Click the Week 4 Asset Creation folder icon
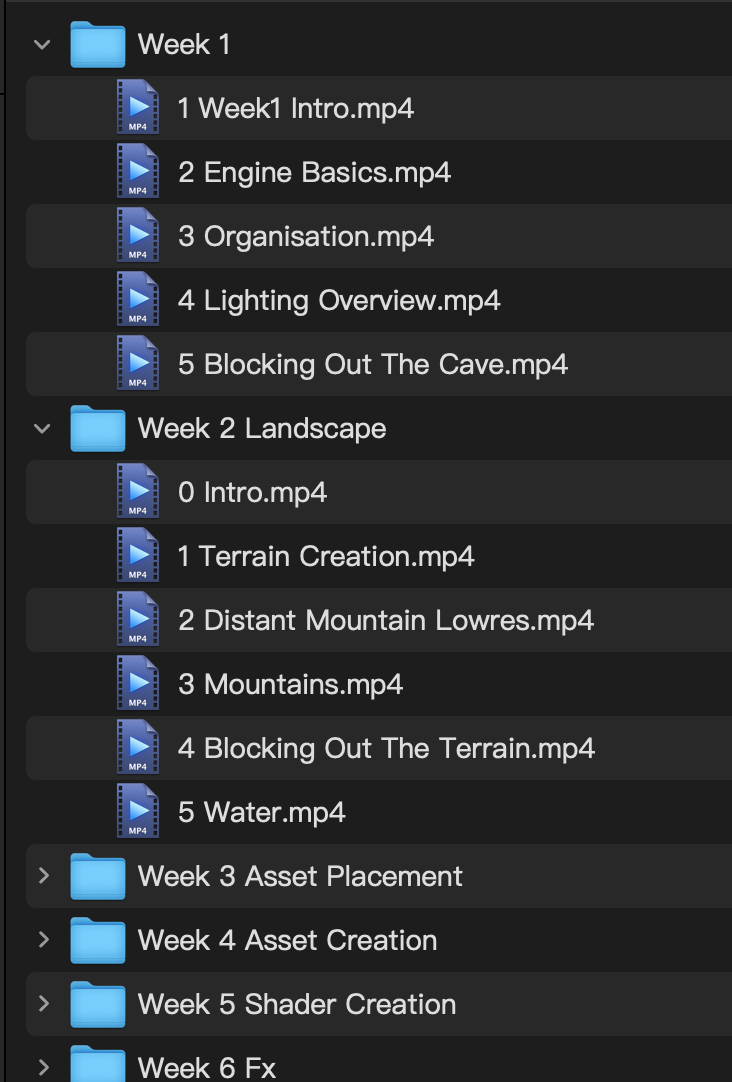The height and width of the screenshot is (1082, 732). (x=97, y=941)
